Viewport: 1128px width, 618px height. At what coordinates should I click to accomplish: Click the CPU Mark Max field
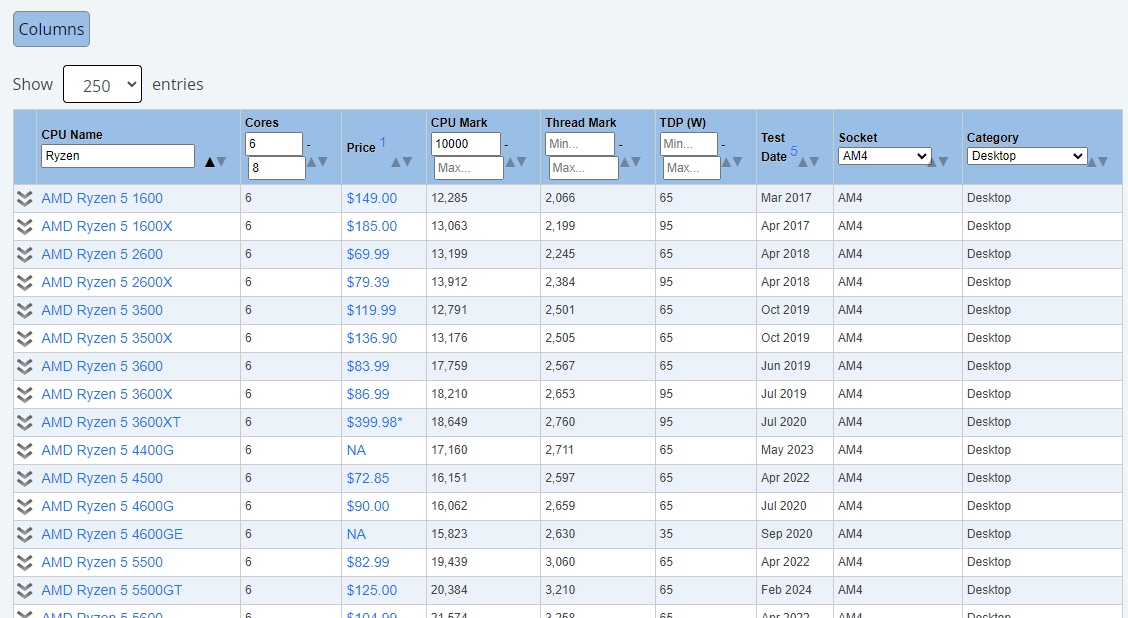point(468,168)
